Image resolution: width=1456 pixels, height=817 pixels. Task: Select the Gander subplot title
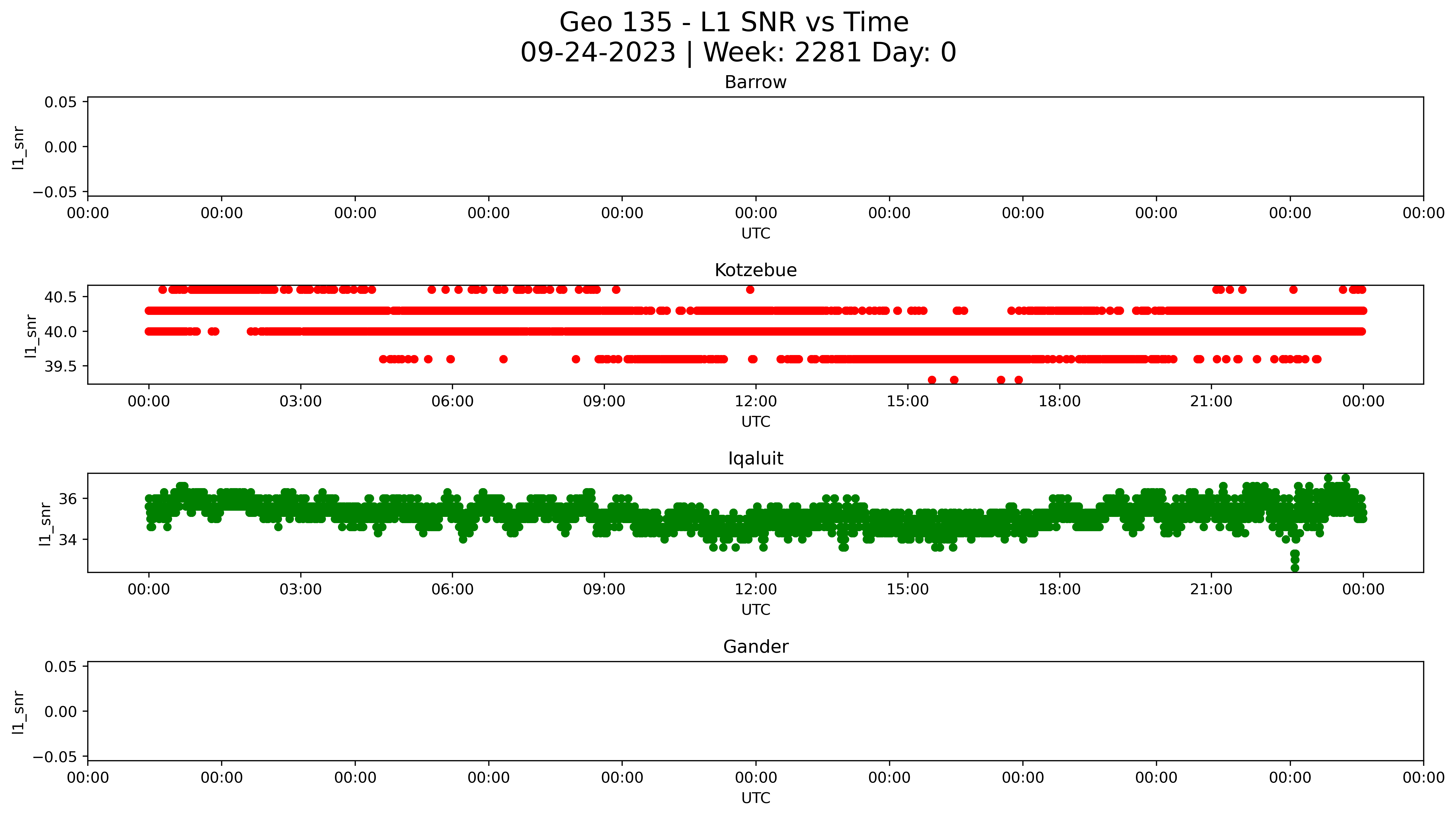coord(756,646)
